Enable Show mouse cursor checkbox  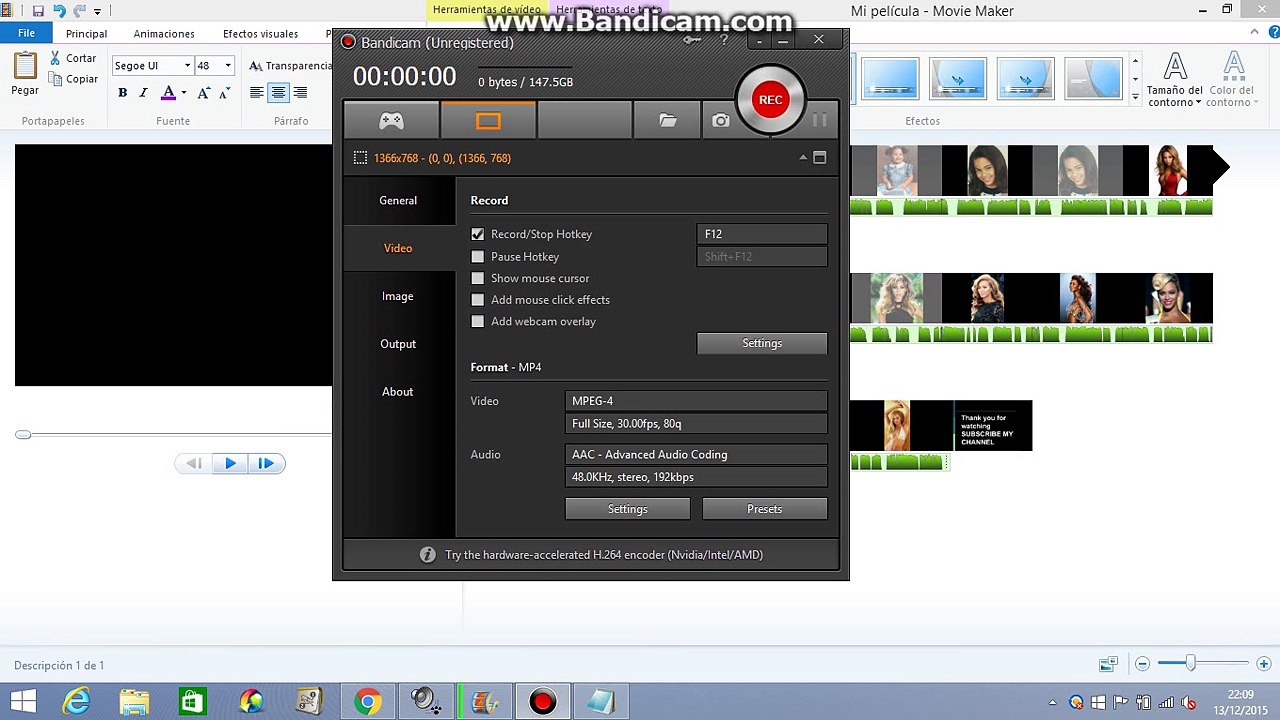pos(477,278)
